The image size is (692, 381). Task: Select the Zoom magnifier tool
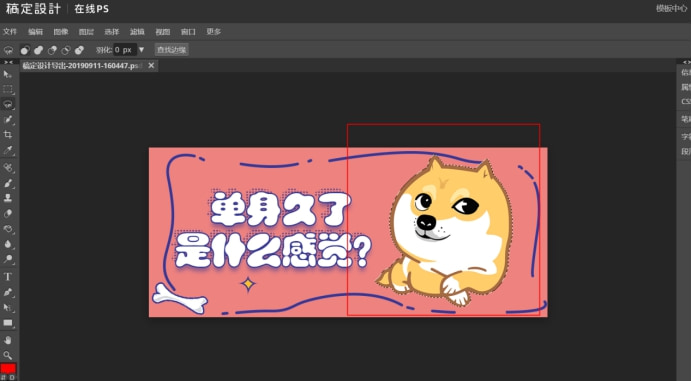coord(8,355)
